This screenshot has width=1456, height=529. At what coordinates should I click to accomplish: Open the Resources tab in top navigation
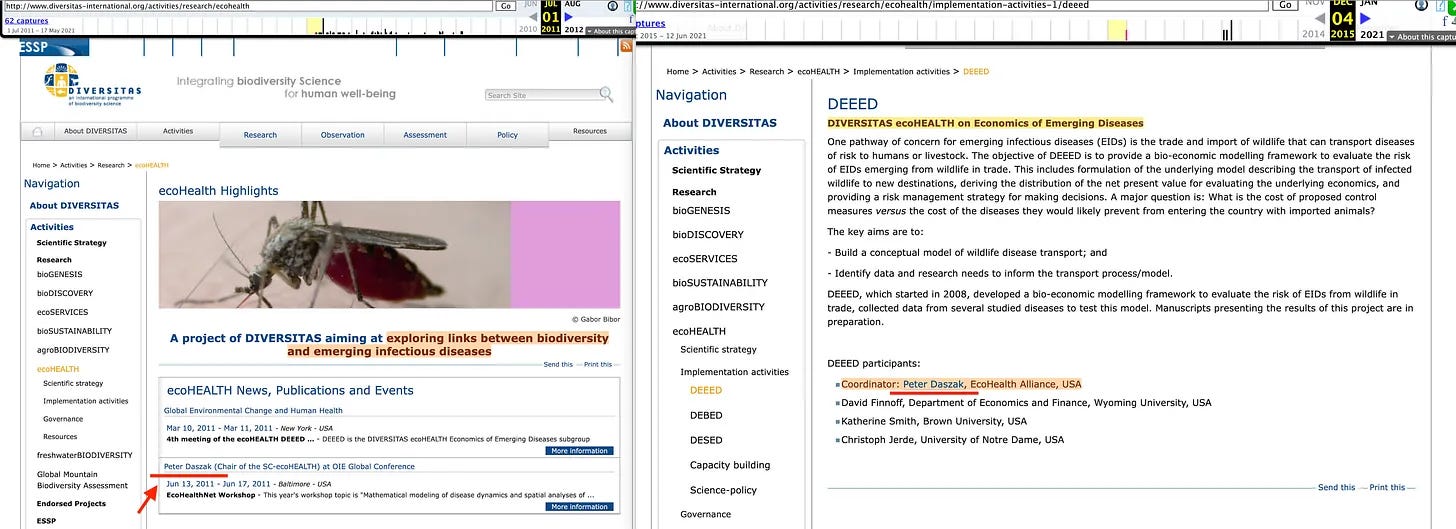[590, 131]
